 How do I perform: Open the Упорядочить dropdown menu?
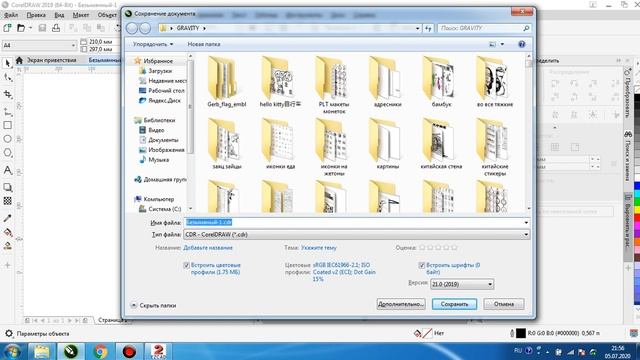[x=153, y=44]
